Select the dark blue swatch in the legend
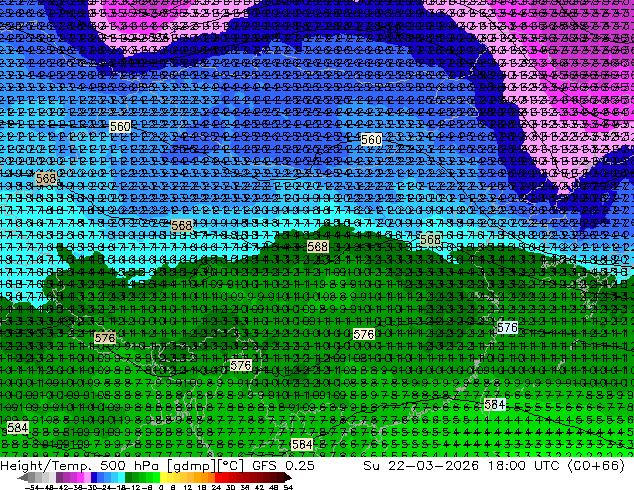The width and height of the screenshot is (634, 490). click(94, 477)
